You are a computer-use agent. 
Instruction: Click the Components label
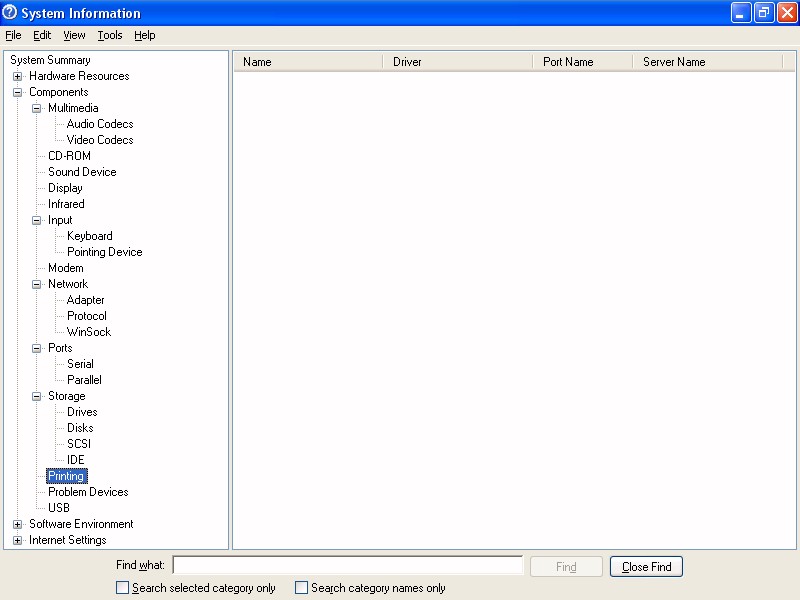59,92
